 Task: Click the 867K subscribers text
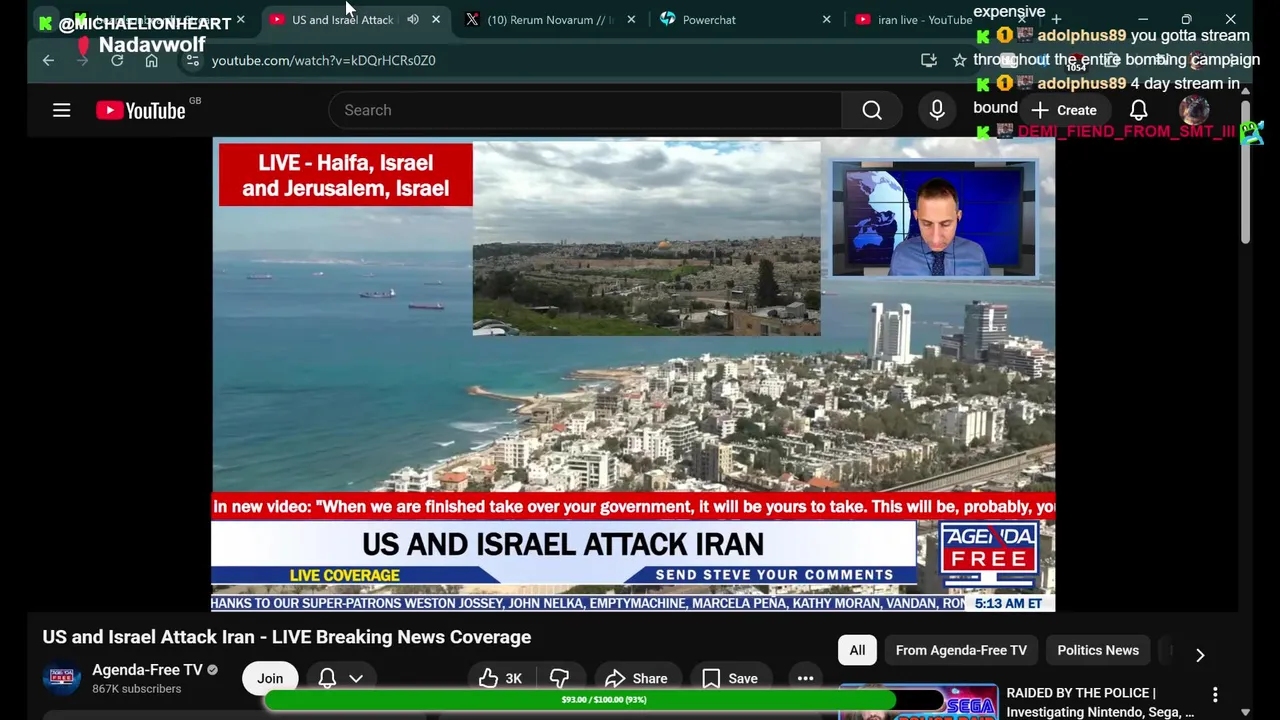click(136, 689)
